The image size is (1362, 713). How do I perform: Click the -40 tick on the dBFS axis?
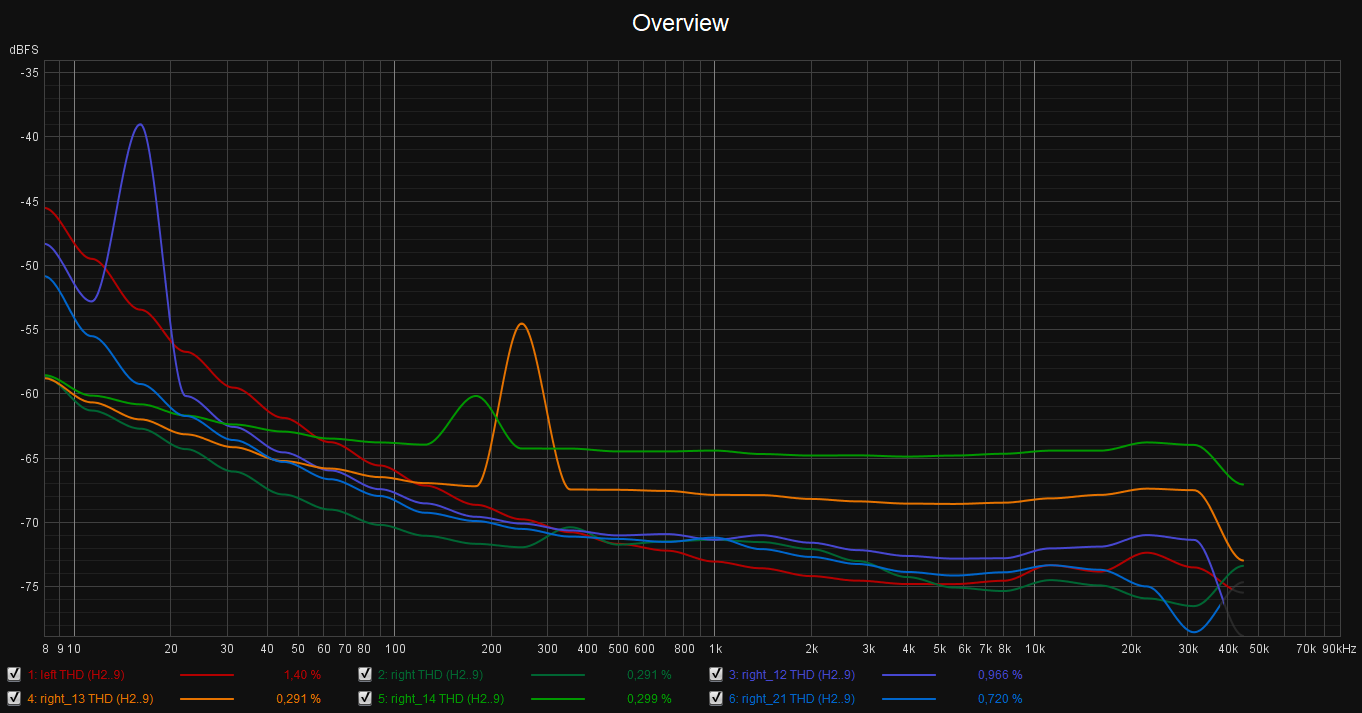click(x=28, y=137)
